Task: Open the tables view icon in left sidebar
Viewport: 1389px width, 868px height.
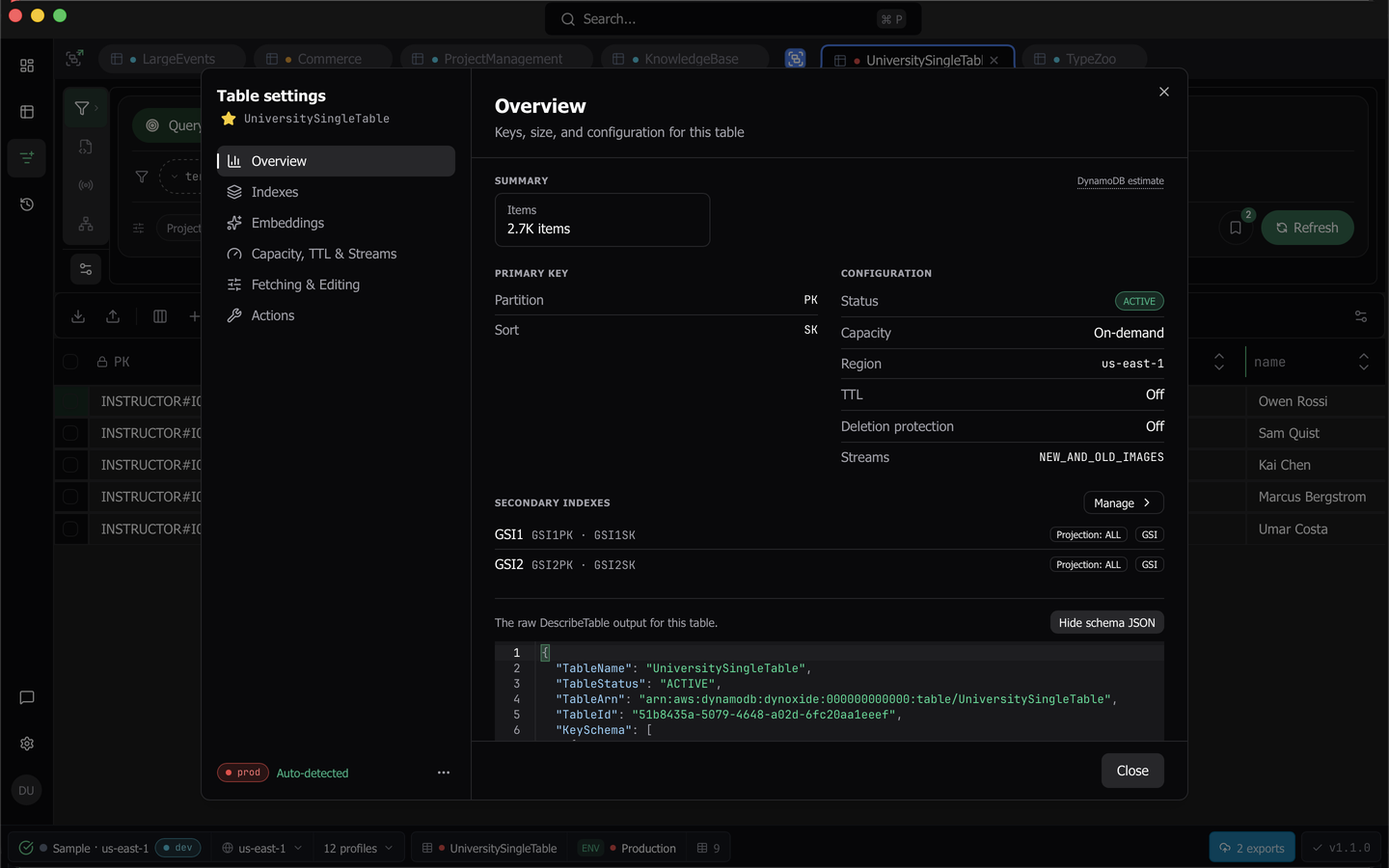Action: click(x=27, y=112)
